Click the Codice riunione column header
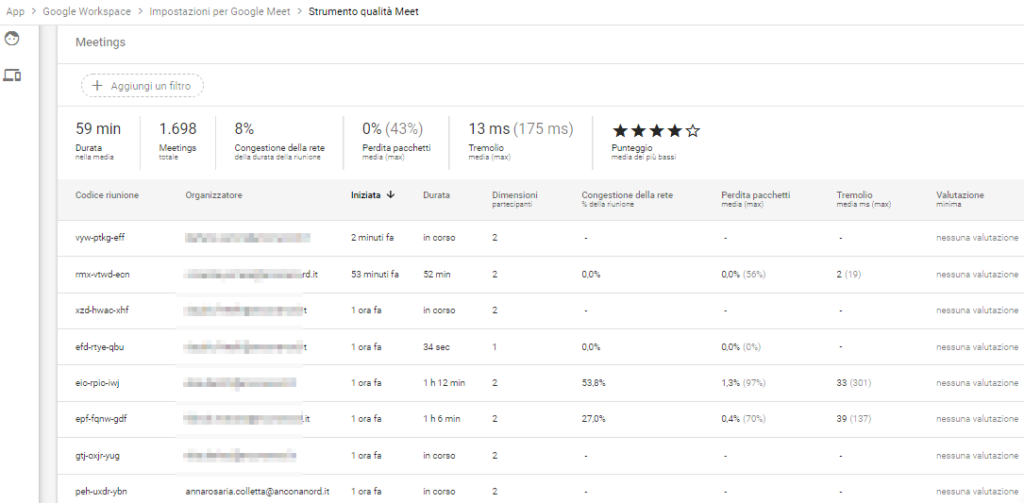The width and height of the screenshot is (1024, 503). (x=107, y=196)
